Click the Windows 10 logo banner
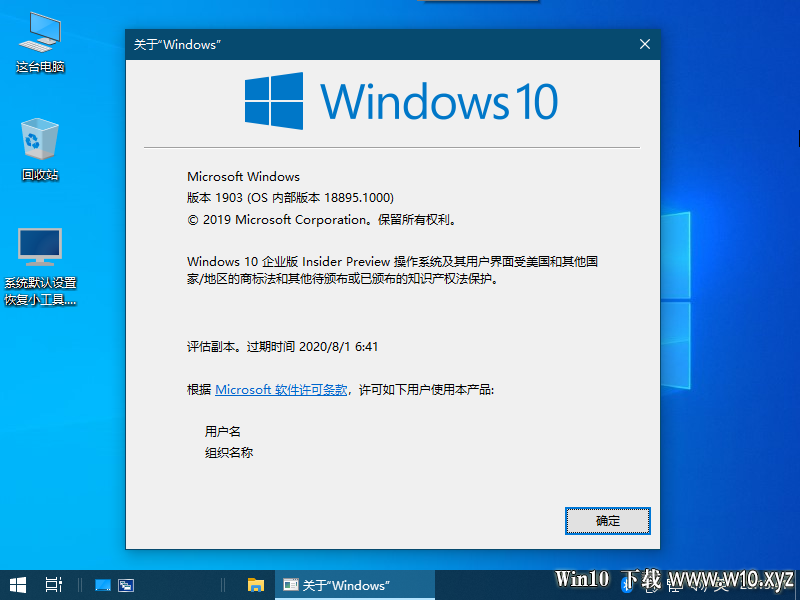The image size is (800, 600). [x=401, y=101]
